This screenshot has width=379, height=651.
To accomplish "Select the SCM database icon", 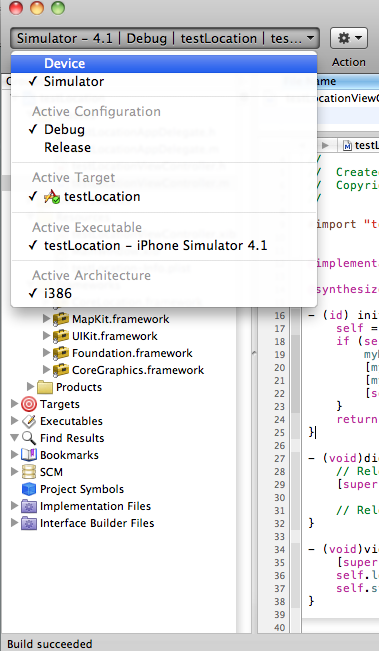I will coord(29,472).
